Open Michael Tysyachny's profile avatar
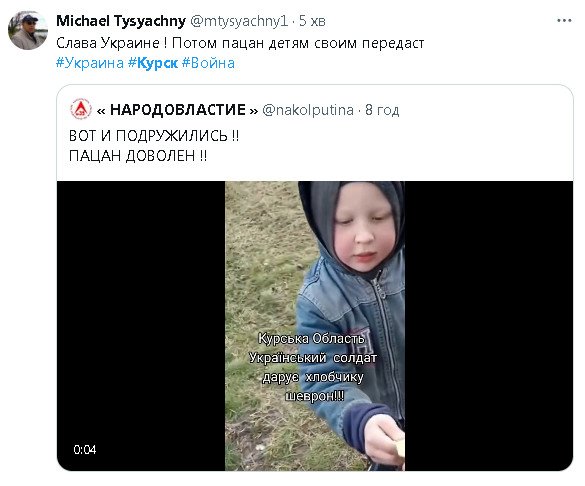This screenshot has height=486, width=585. point(28,30)
